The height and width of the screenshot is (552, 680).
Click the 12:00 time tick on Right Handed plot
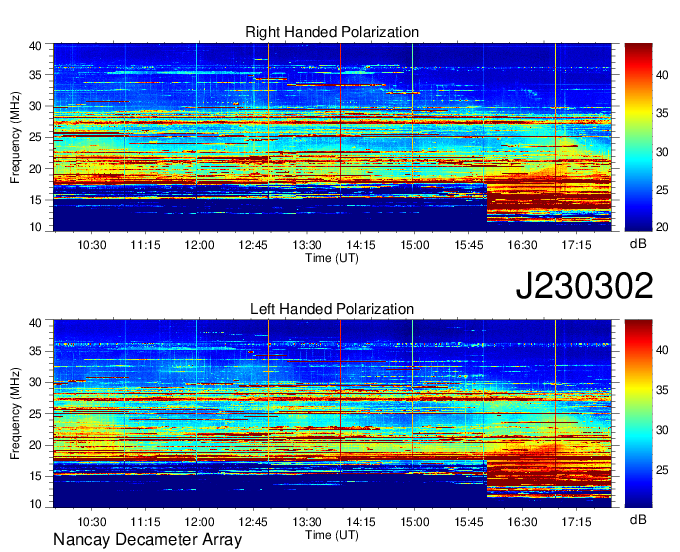coord(199,245)
